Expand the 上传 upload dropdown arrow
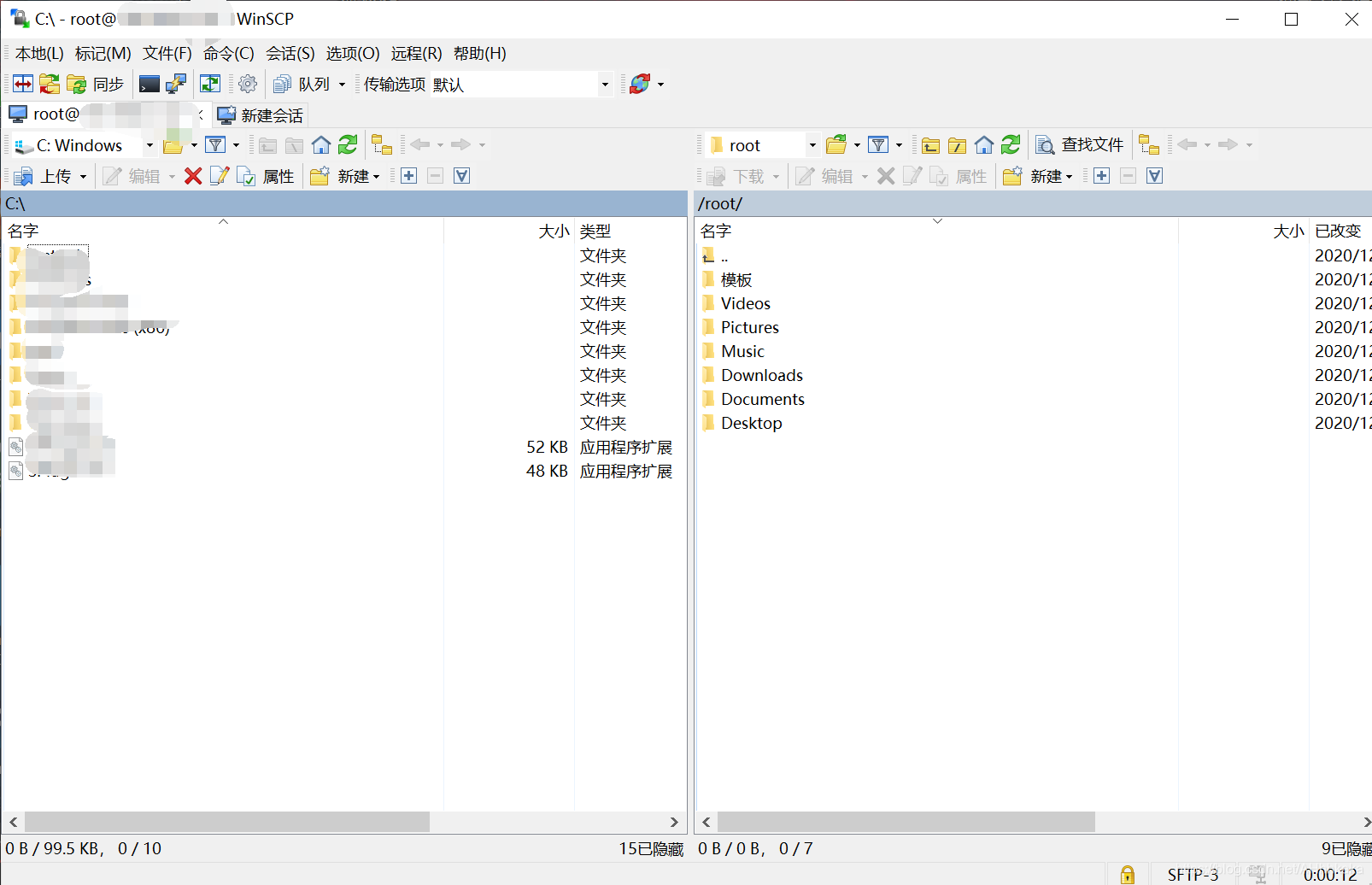Screen dimensions: 1372x885 coord(84,176)
